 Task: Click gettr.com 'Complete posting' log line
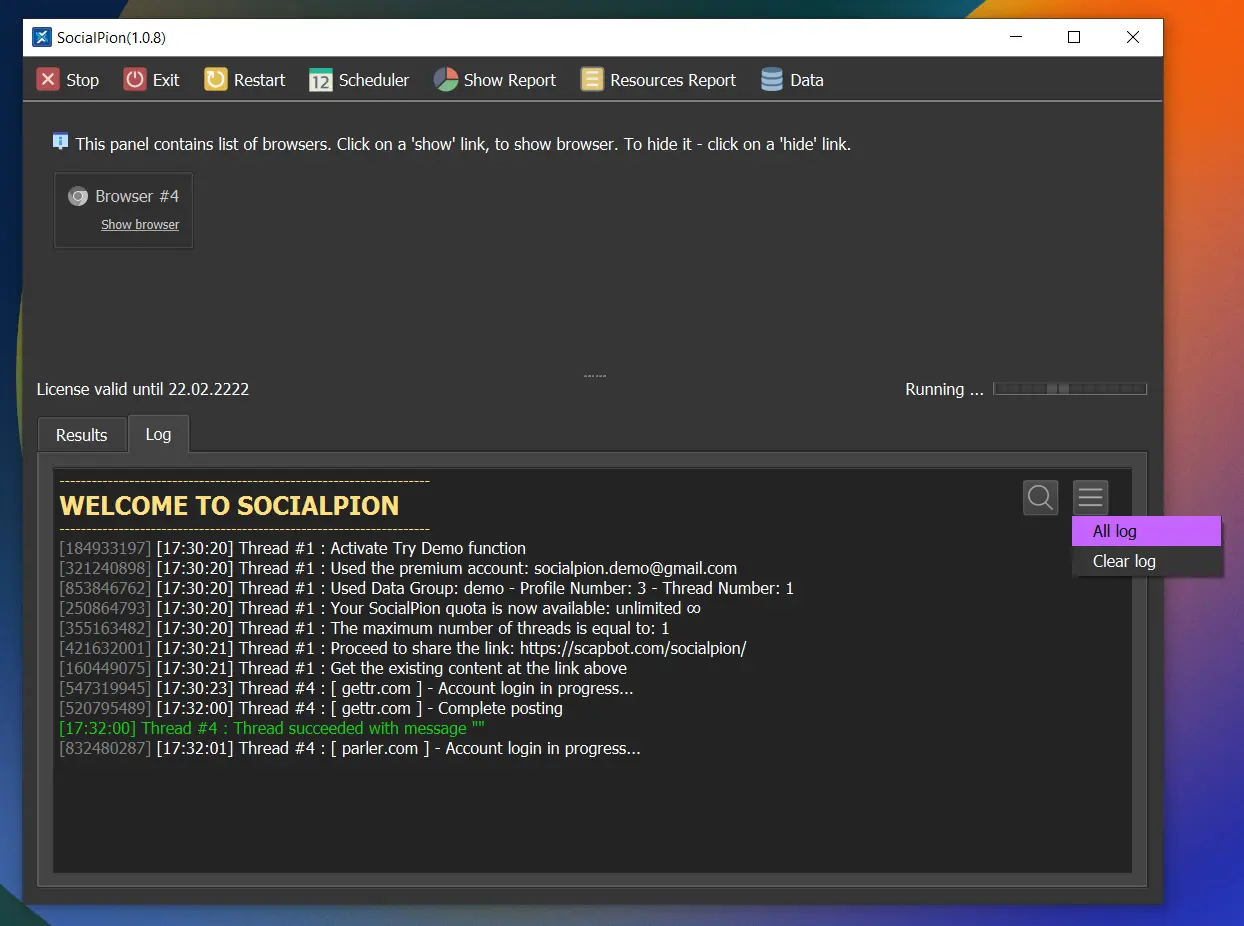(311, 708)
